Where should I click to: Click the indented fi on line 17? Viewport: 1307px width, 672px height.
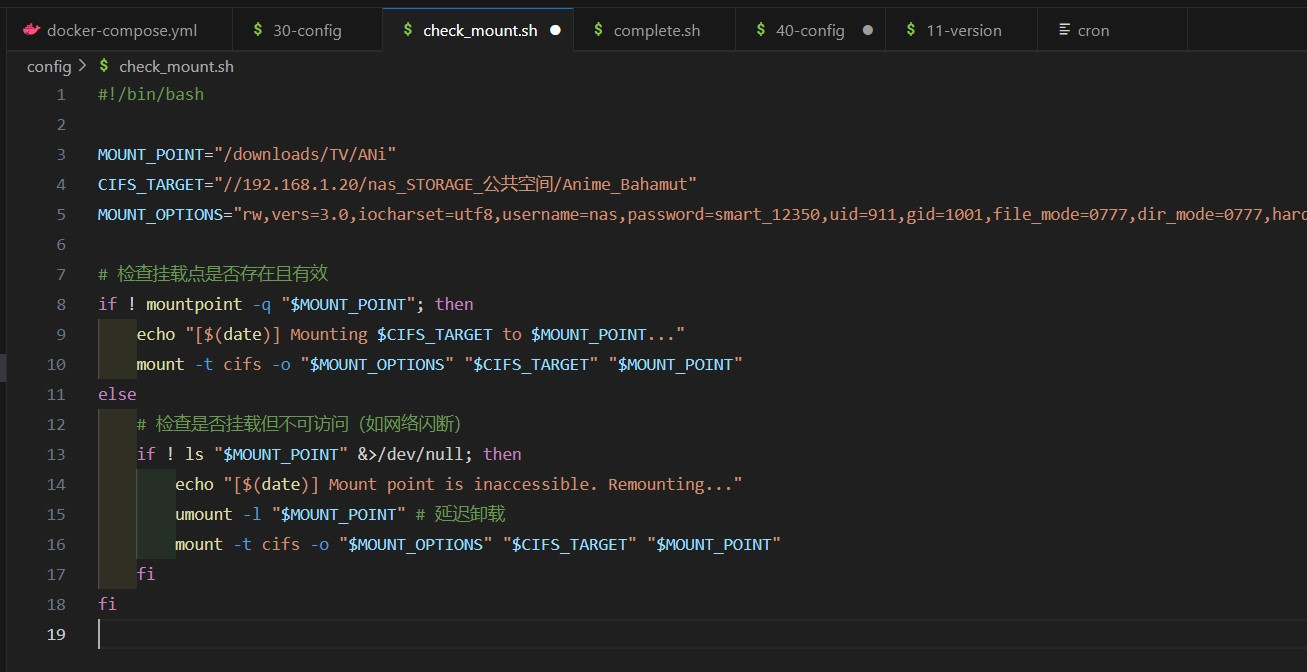pos(146,574)
